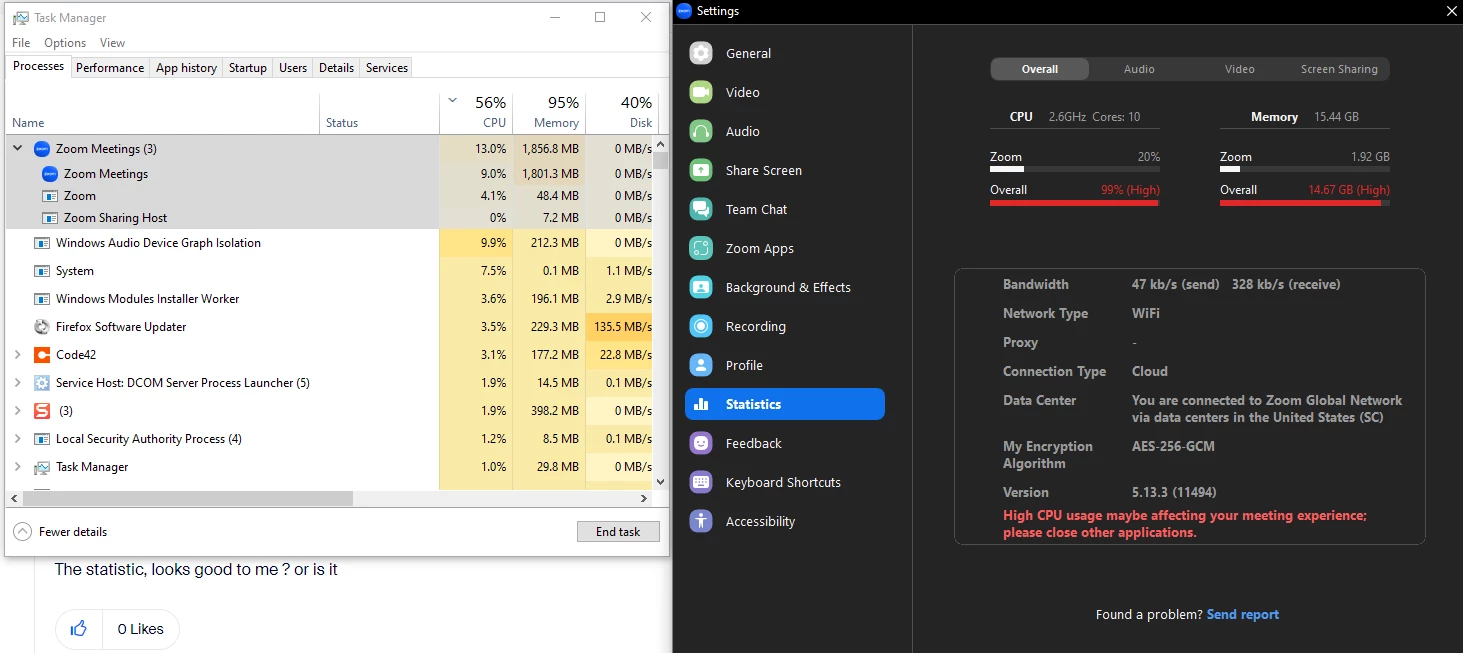
Task: Click the Fewer details arrow icon
Action: [22, 531]
